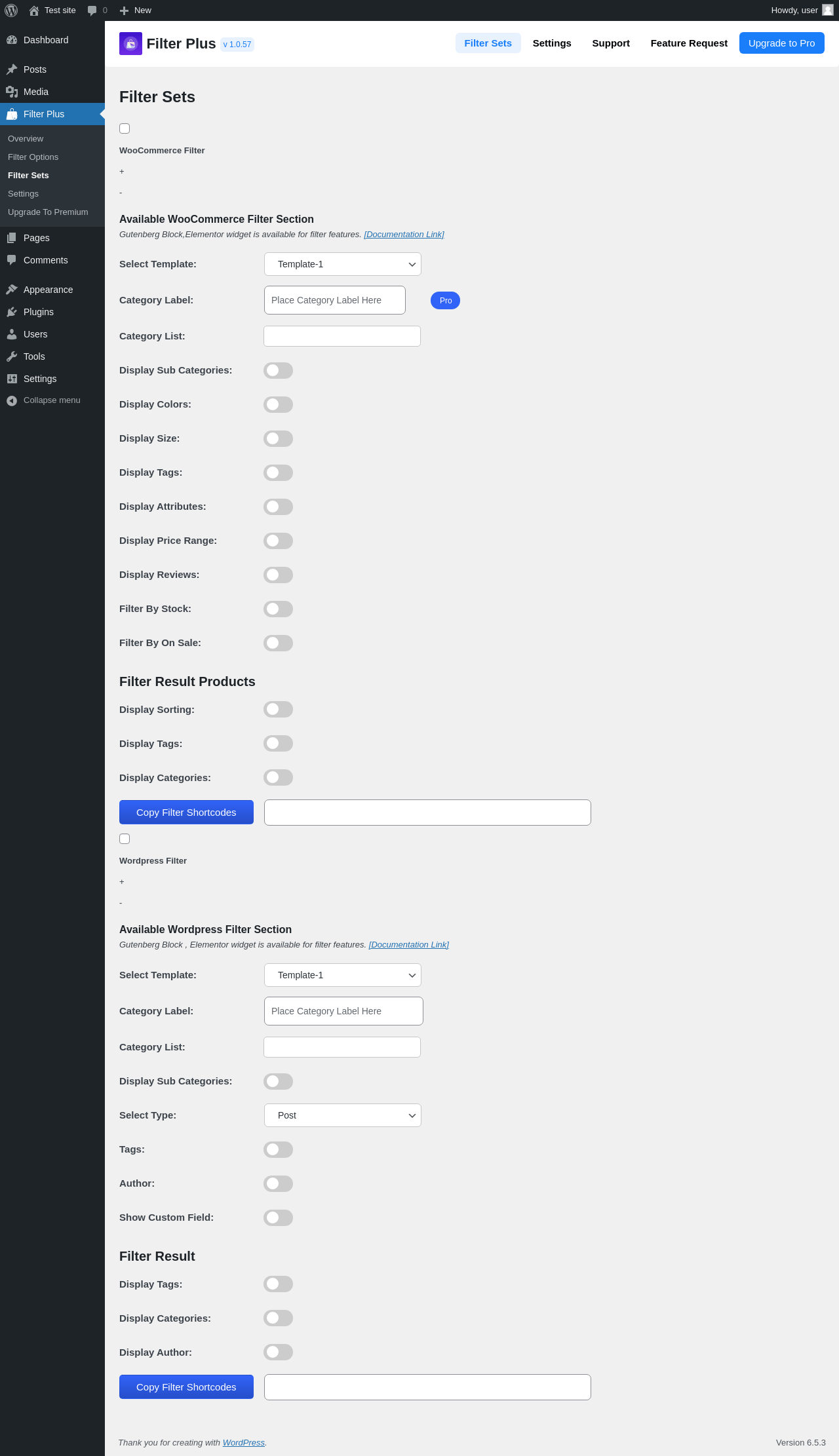This screenshot has width=839, height=1456.
Task: Click the Test site home icon
Action: (34, 10)
